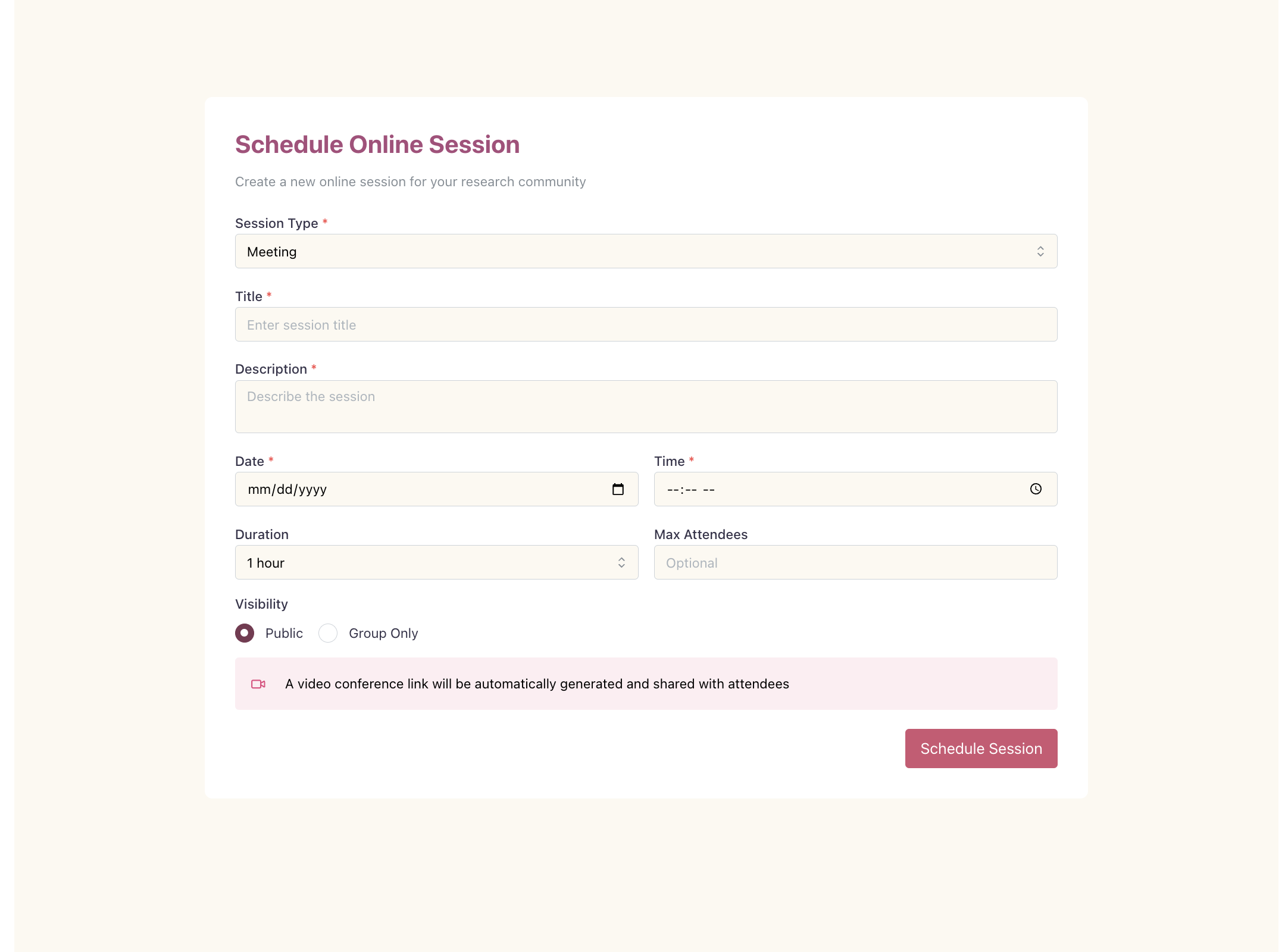
Task: Click the video conference link notice banner
Action: click(x=646, y=684)
